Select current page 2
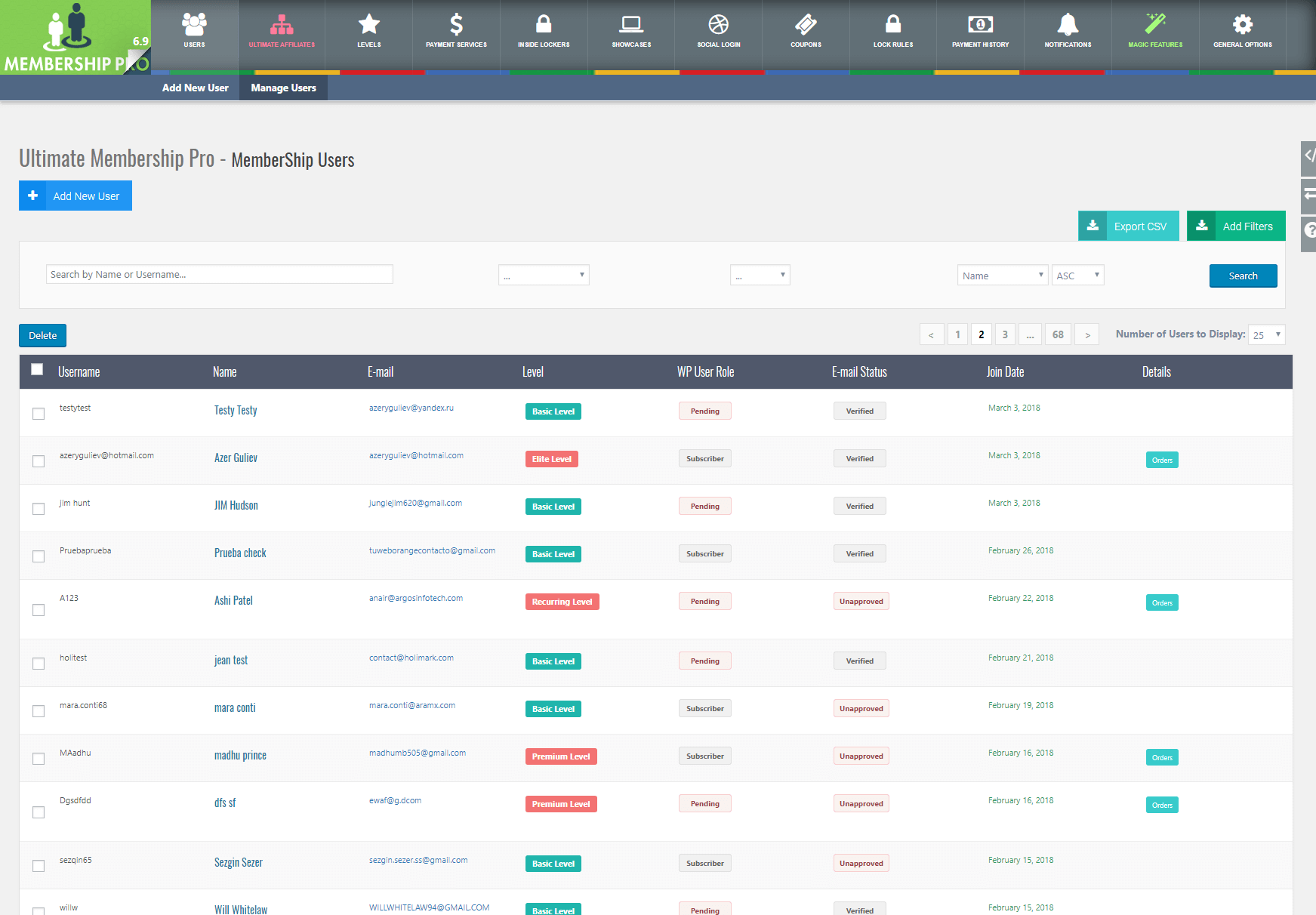Screen dimensions: 1316x915 click(x=982, y=334)
